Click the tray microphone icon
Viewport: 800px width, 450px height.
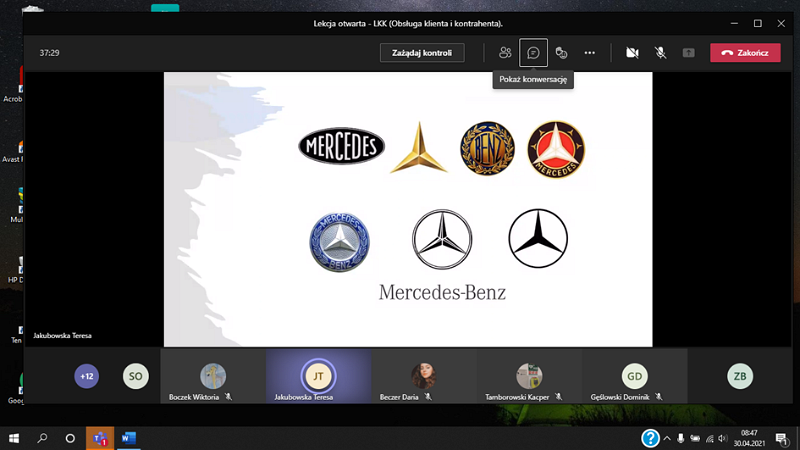click(681, 438)
